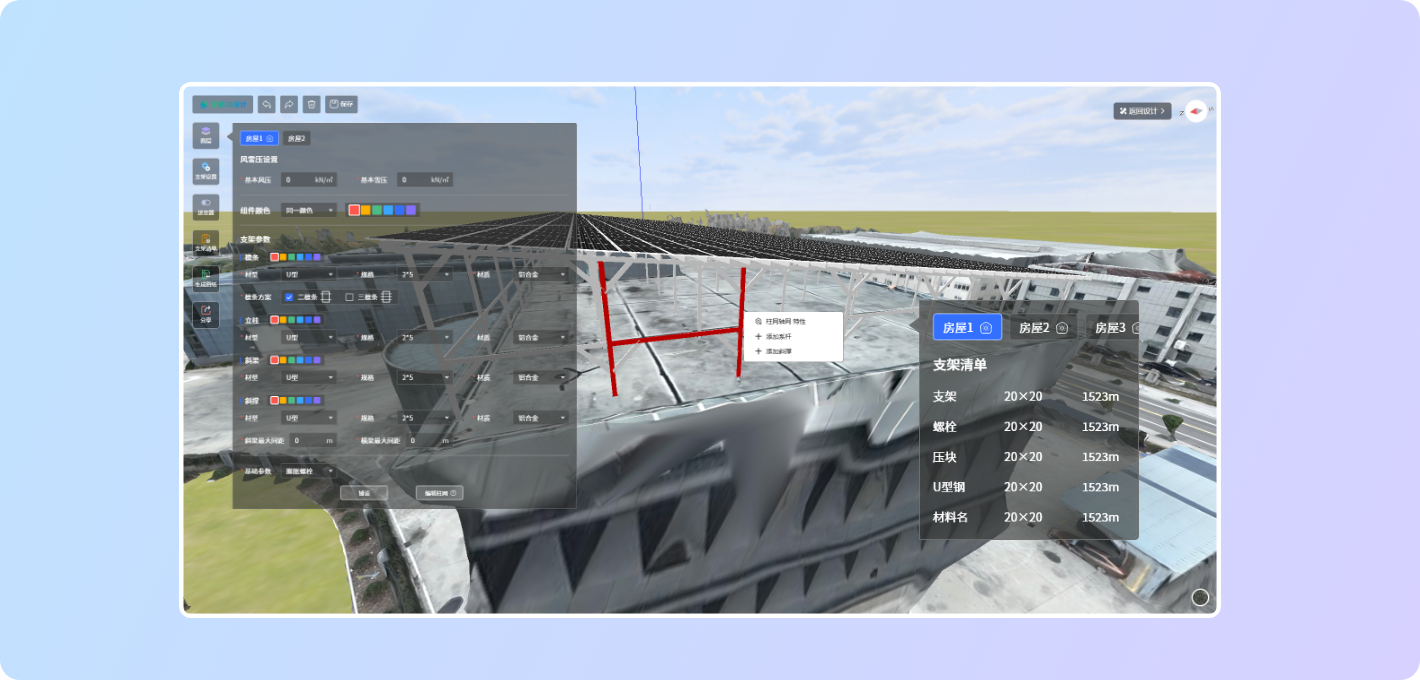Uncheck the 二檩条 checkbox
This screenshot has width=1420, height=680.
pos(289,297)
